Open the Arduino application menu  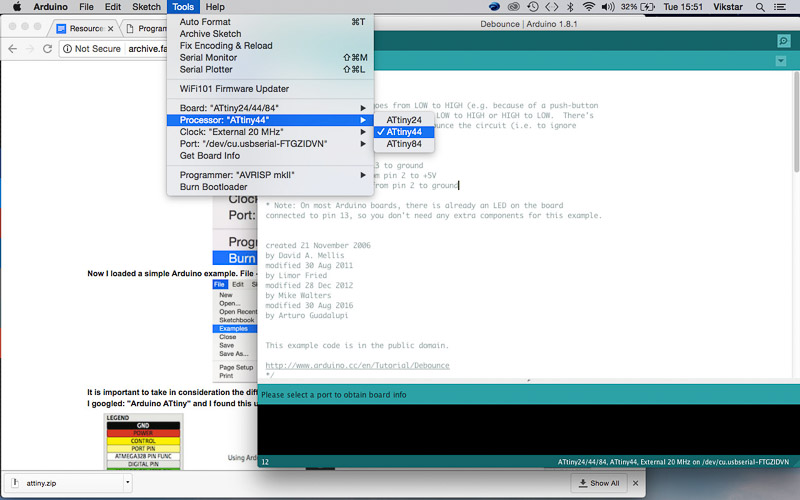[51, 7]
